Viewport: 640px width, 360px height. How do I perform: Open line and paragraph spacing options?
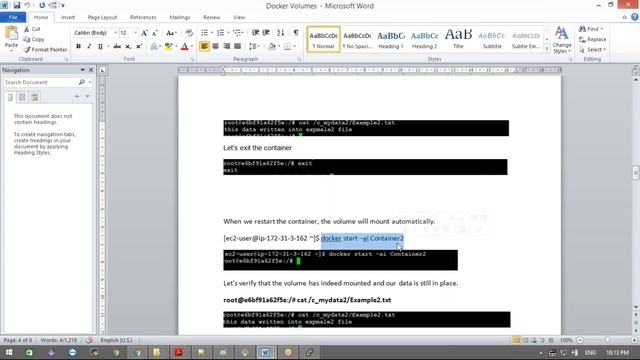254,46
